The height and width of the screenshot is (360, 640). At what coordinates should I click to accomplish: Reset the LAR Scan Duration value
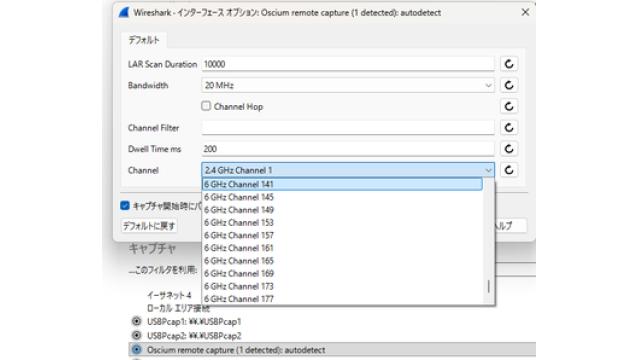[x=509, y=64]
